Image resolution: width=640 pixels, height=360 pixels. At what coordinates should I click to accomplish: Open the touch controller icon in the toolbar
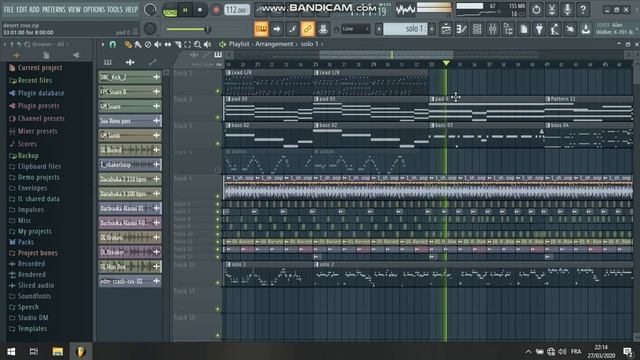570,29
